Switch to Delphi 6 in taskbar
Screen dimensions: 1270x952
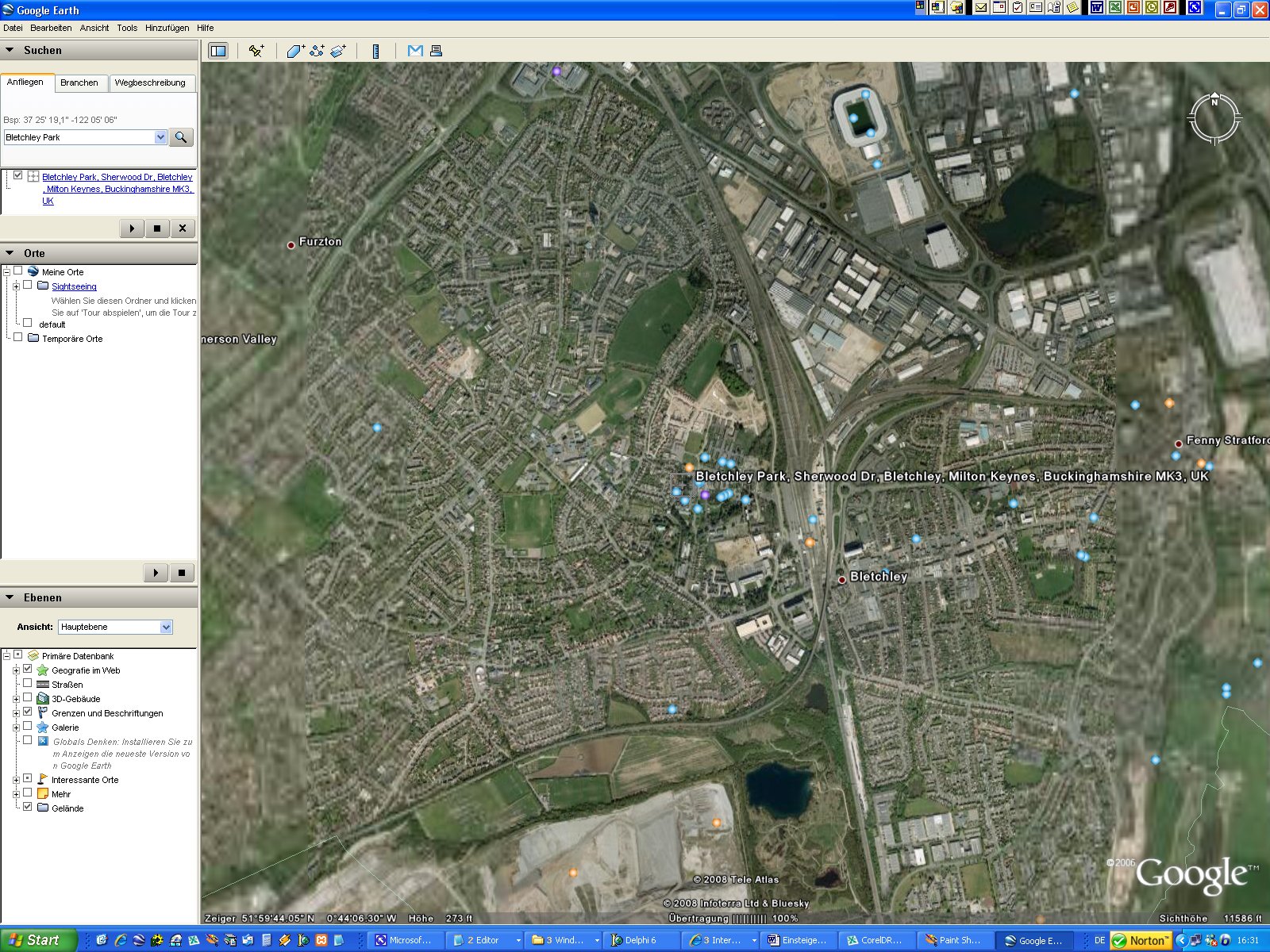640,940
